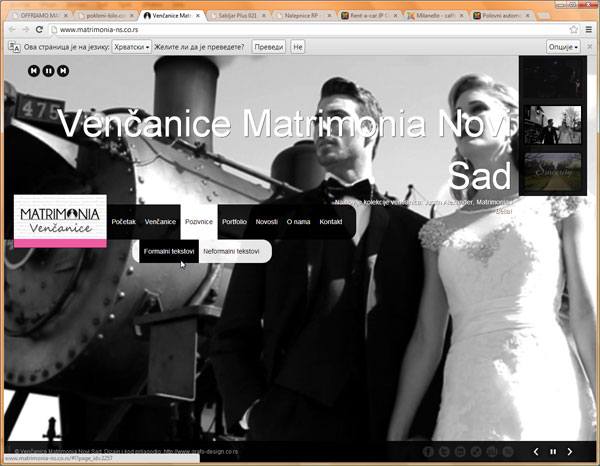
Task: Open the page language dropdown Хрватски
Action: coord(131,47)
